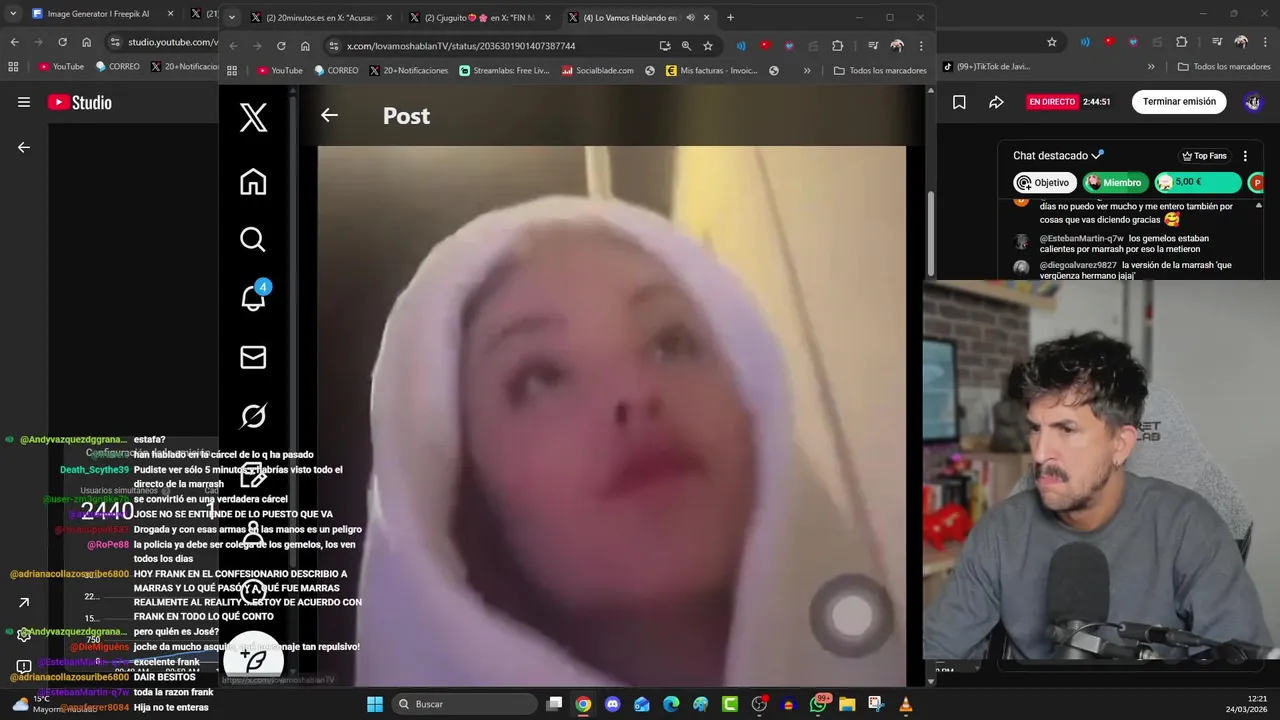Bookmark star in back Chrome window
This screenshot has width=1280, height=720.
click(x=1052, y=42)
